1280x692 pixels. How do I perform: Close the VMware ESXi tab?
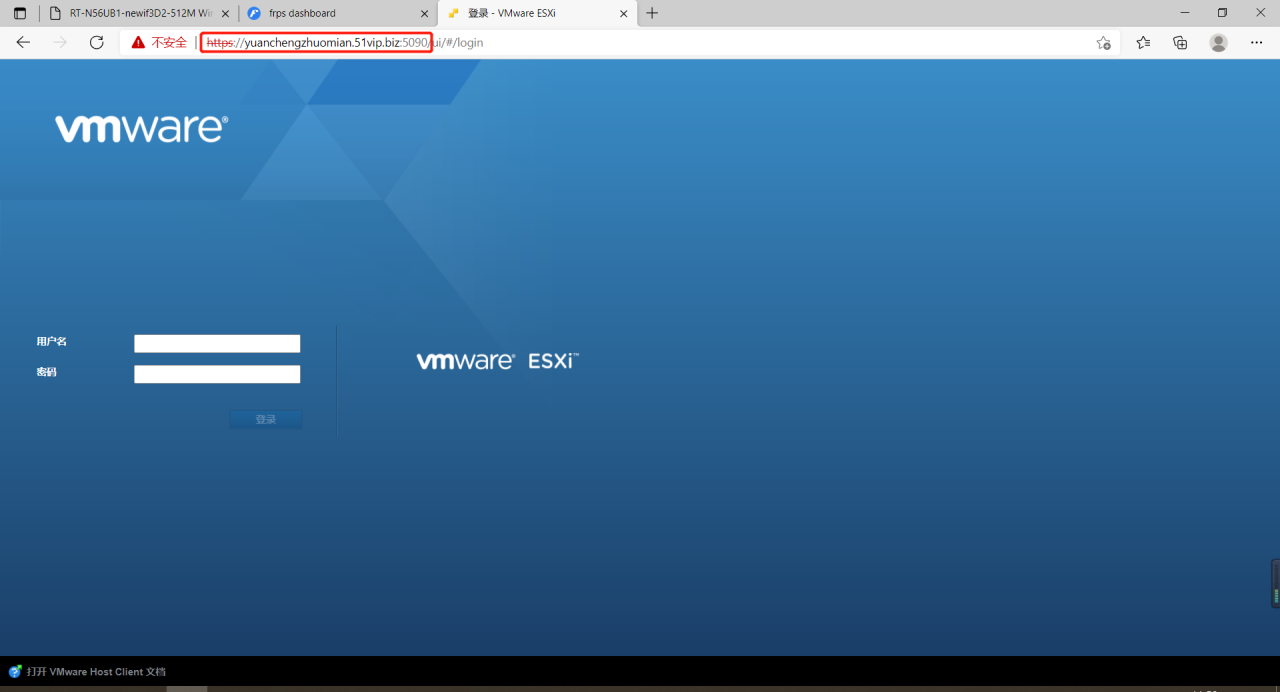624,13
